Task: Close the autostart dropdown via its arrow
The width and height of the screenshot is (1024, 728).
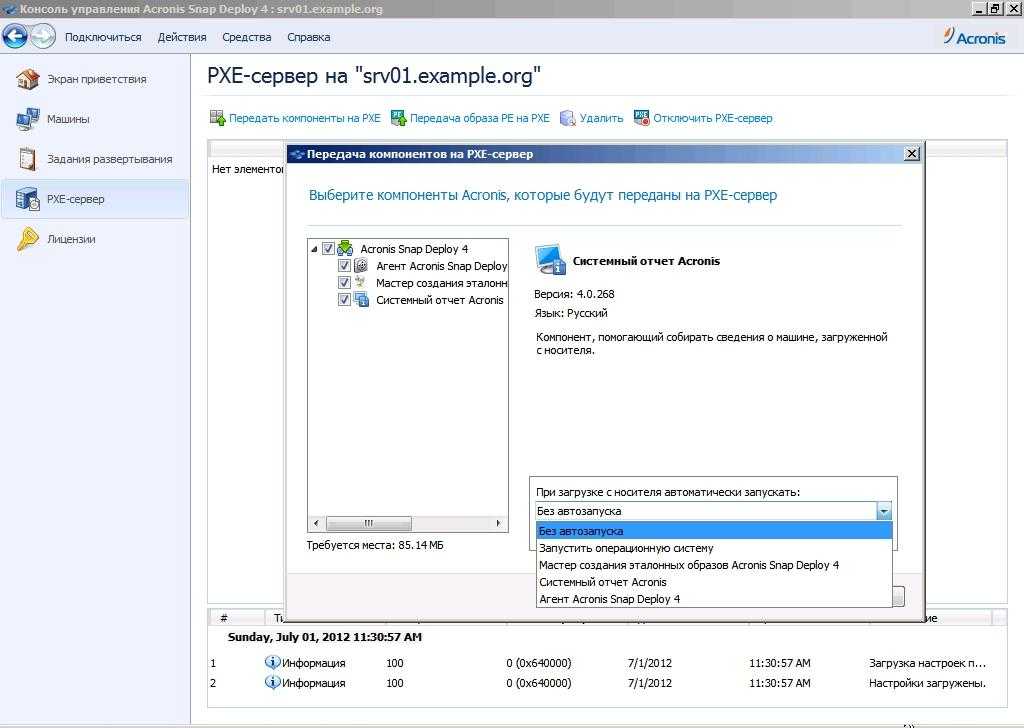Action: coord(884,511)
